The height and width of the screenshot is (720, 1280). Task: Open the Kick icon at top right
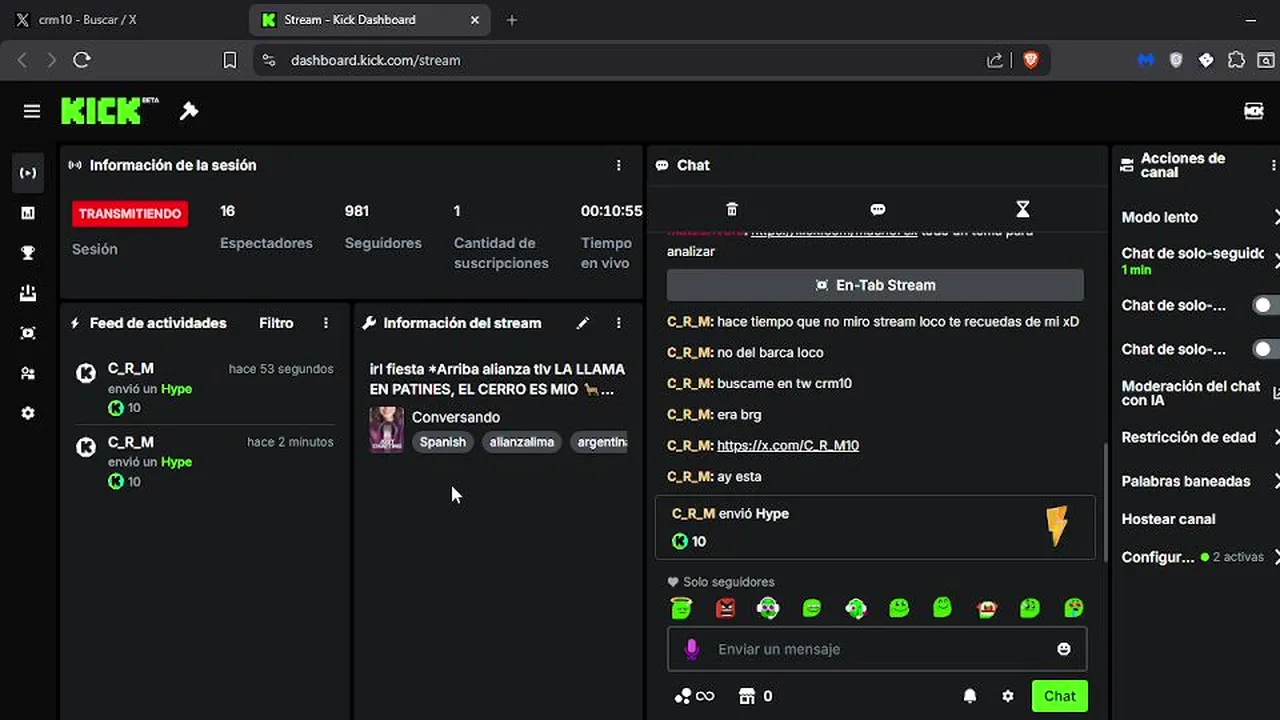pyautogui.click(x=1254, y=111)
